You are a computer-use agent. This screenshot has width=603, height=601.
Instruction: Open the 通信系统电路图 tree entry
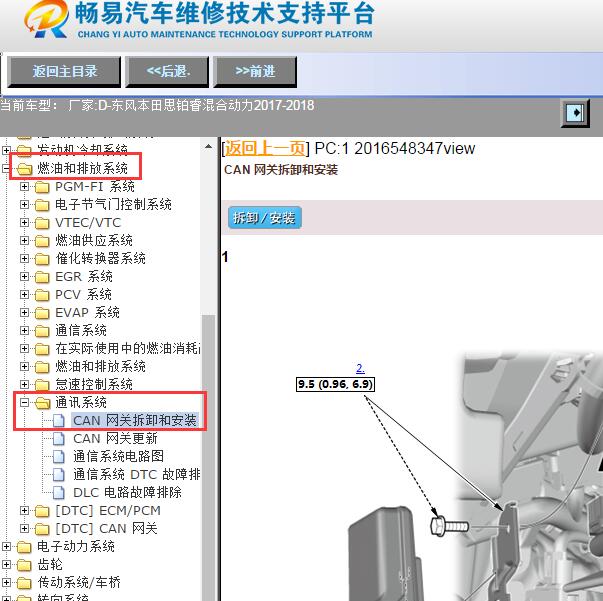click(x=118, y=456)
